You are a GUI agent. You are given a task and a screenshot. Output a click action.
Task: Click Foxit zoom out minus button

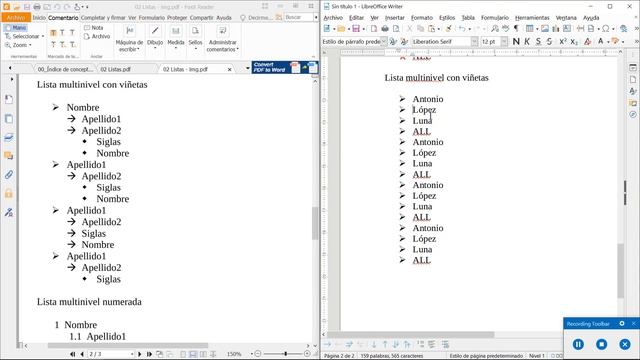258,353
